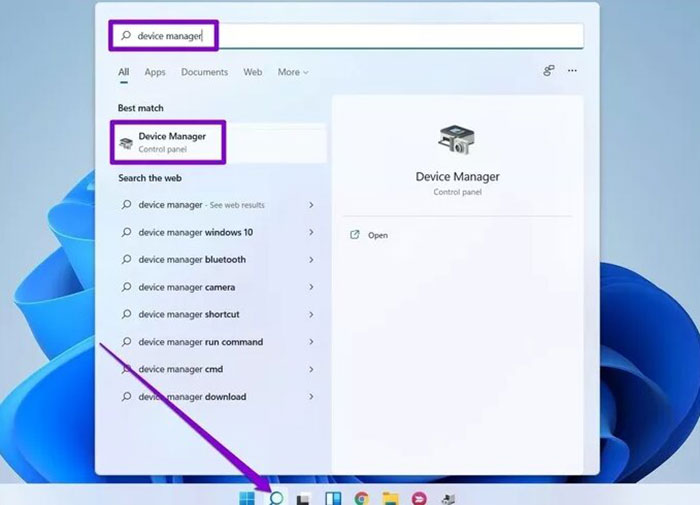Click Open in the preview pane
The width and height of the screenshot is (700, 505).
point(378,235)
